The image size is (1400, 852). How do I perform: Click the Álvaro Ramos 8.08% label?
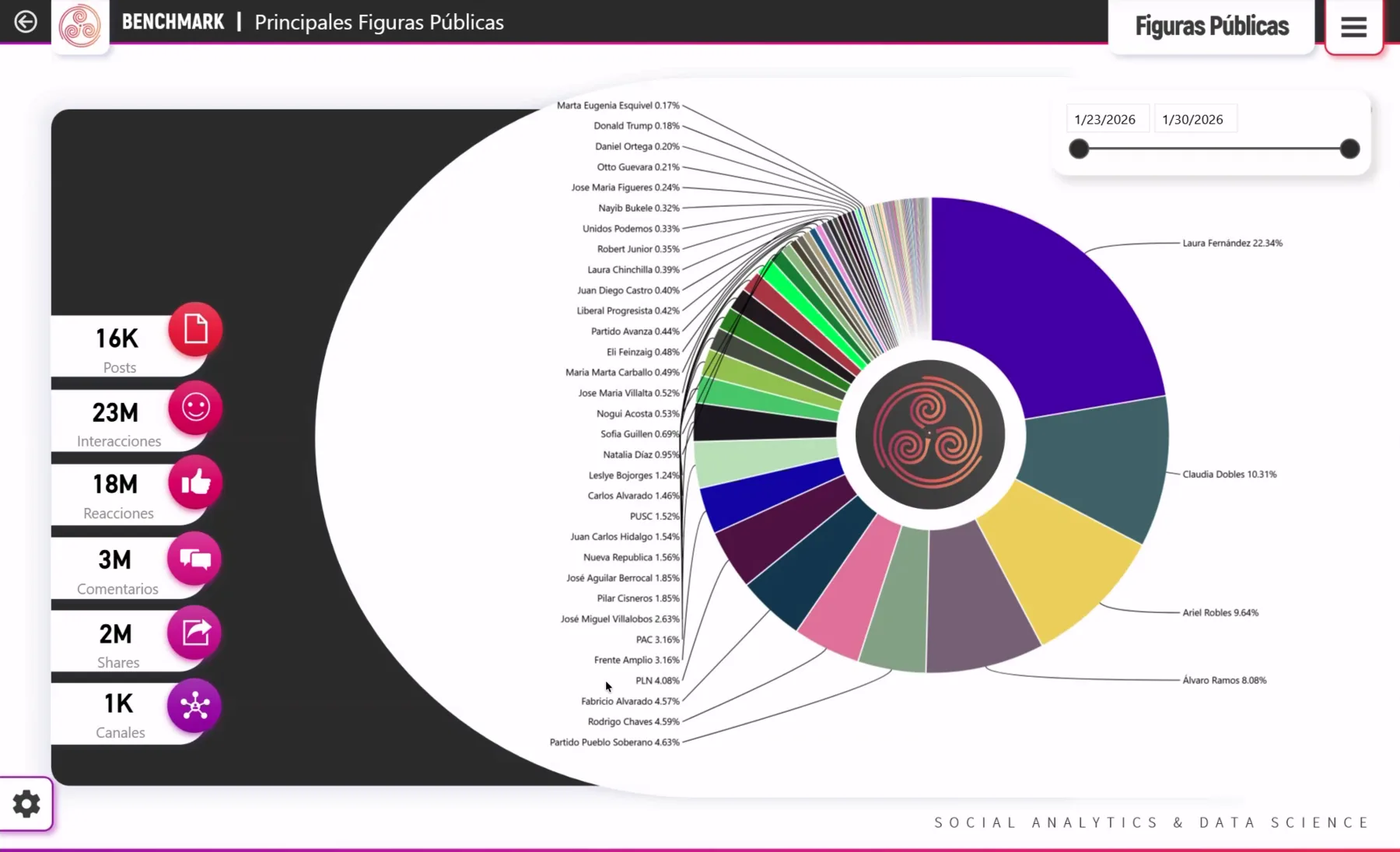[1224, 680]
